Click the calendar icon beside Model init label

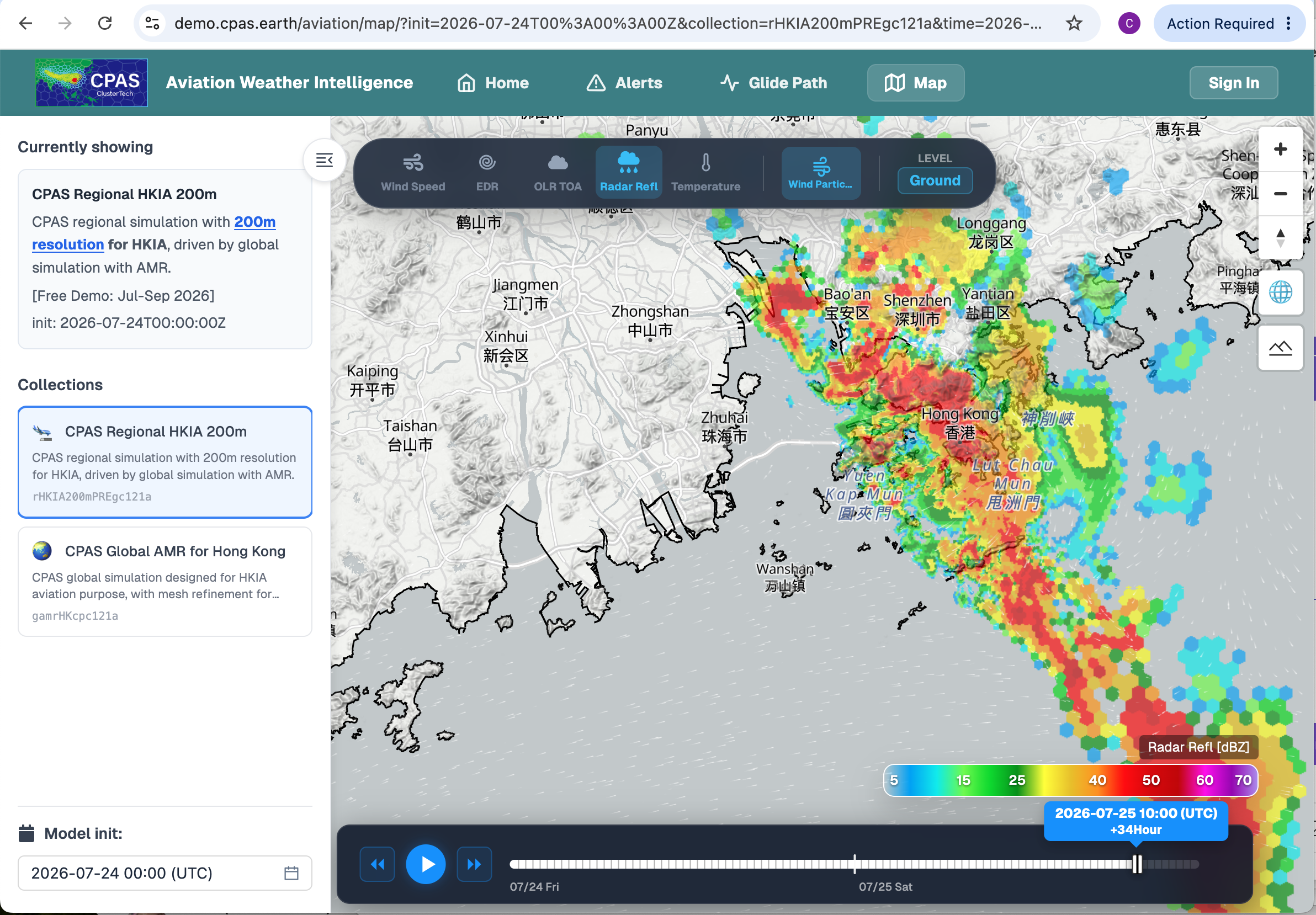click(x=26, y=833)
